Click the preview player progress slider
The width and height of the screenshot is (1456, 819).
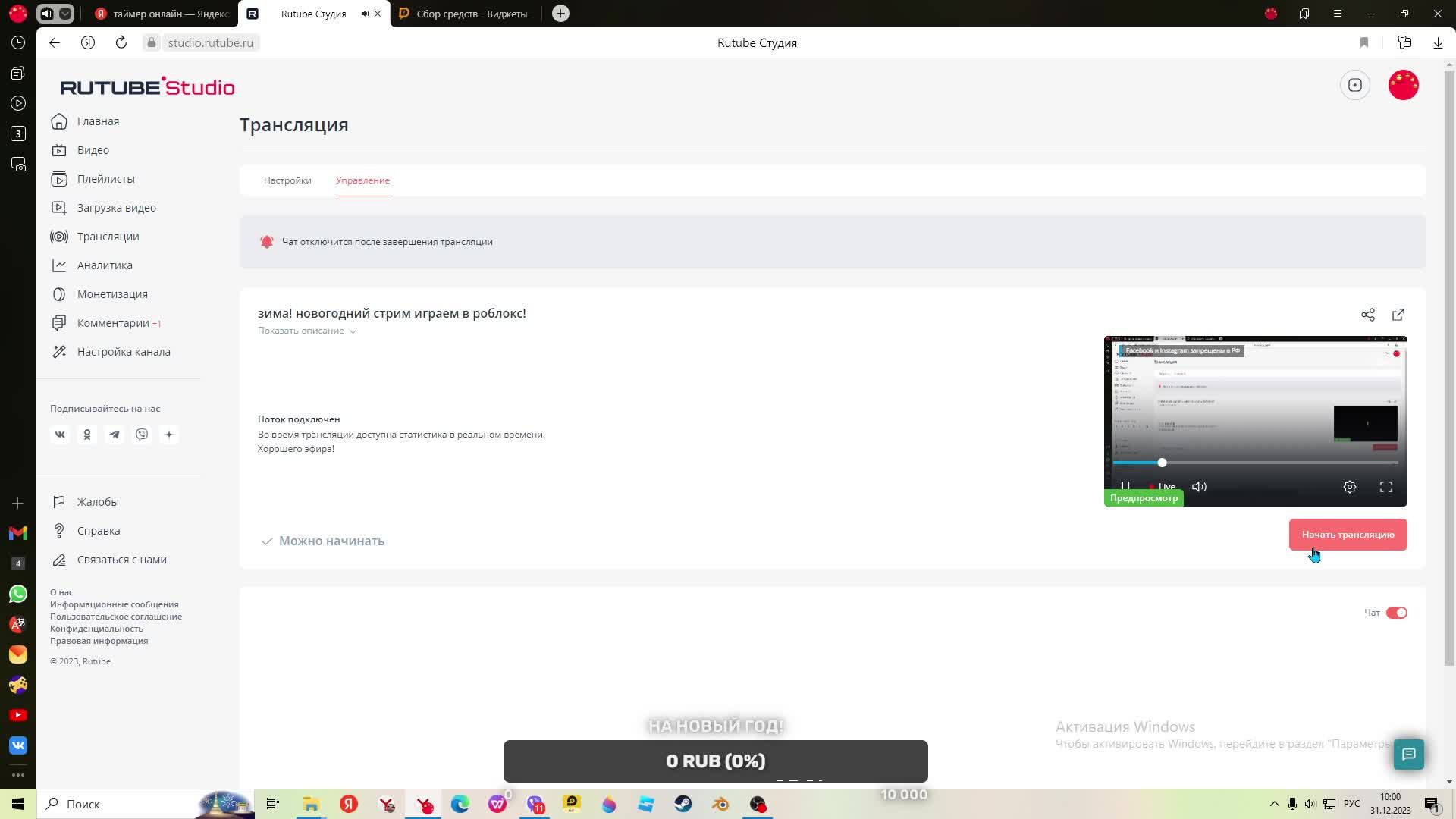coord(1162,463)
